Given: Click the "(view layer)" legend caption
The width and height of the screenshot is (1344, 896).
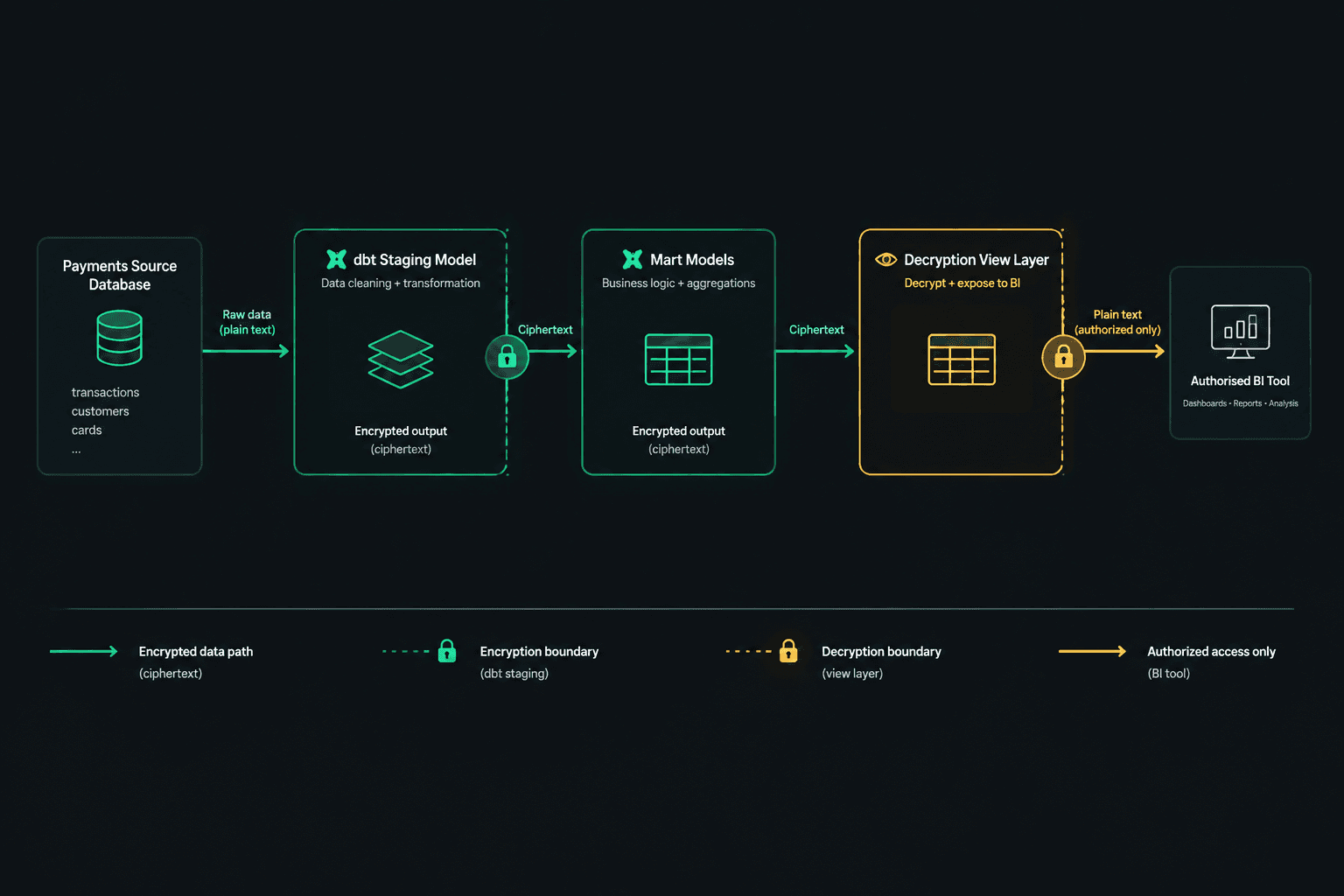Looking at the screenshot, I should click(x=852, y=673).
